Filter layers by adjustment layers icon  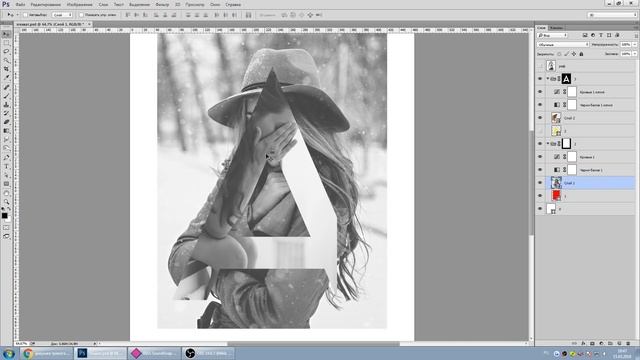(x=593, y=36)
